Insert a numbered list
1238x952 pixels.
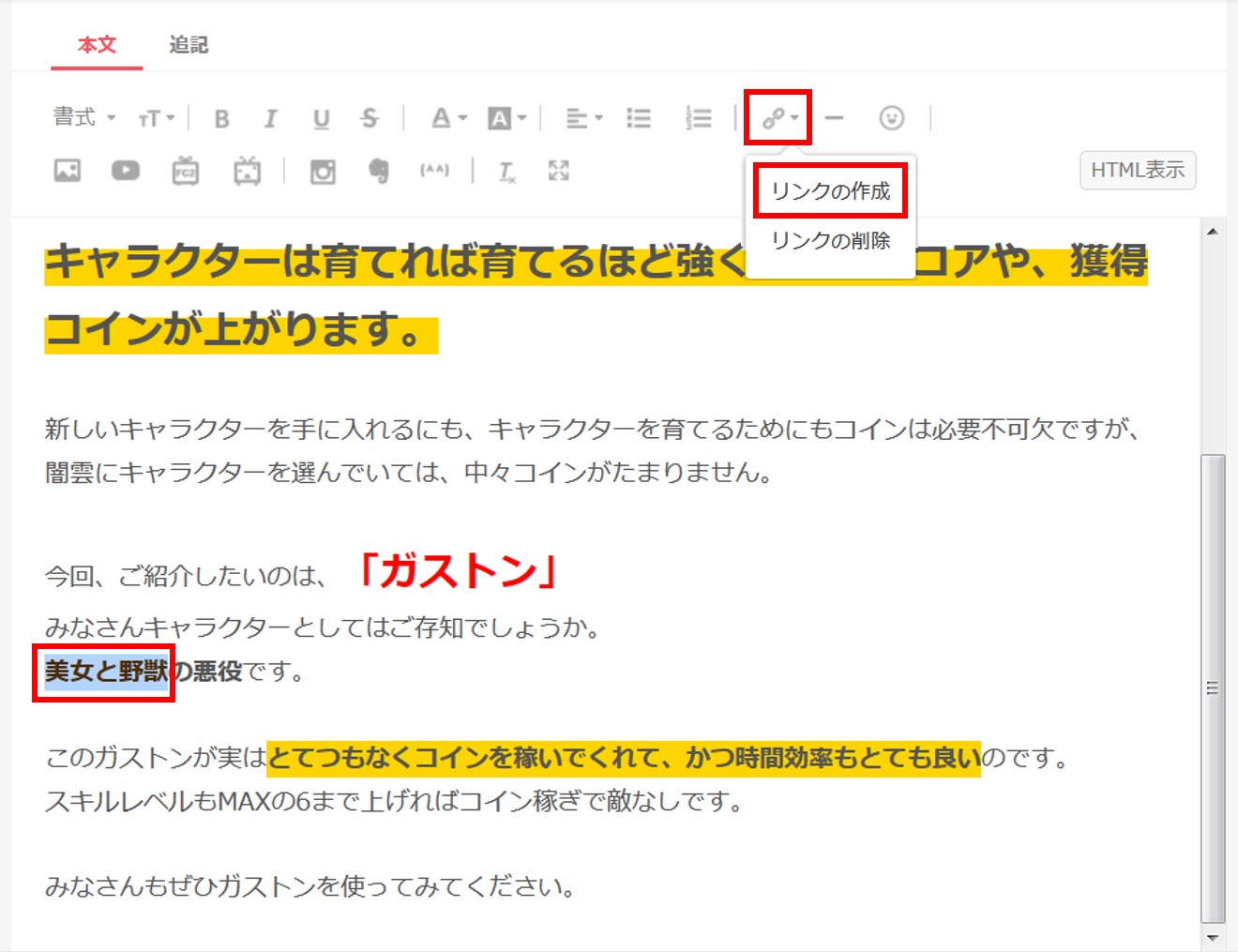[x=698, y=118]
